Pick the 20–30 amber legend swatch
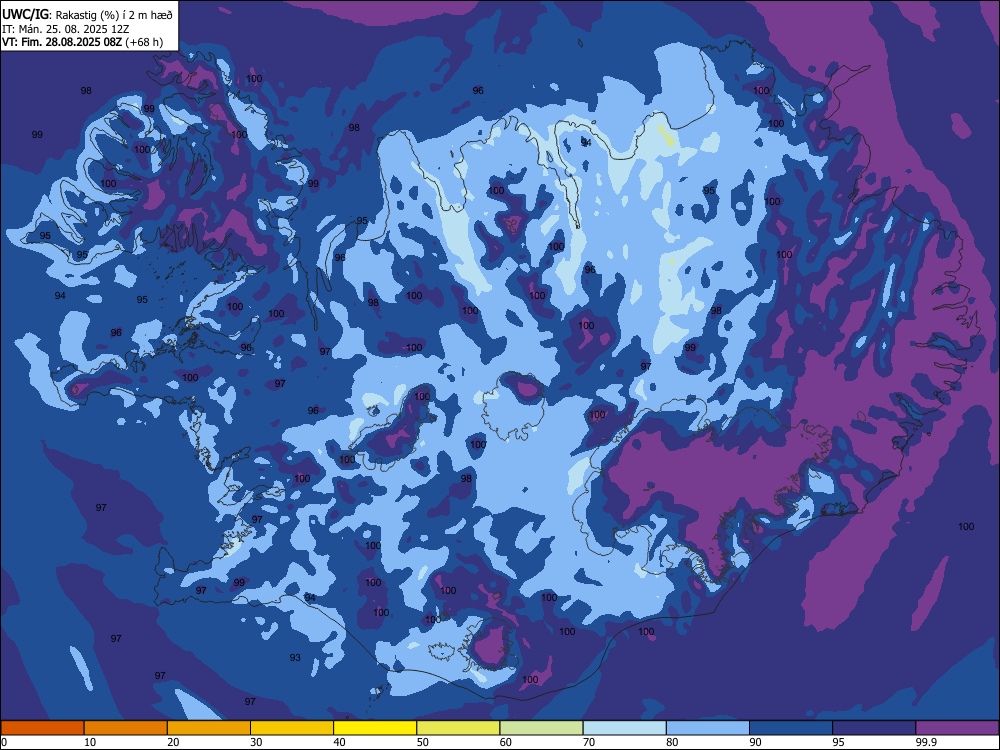 (209, 728)
